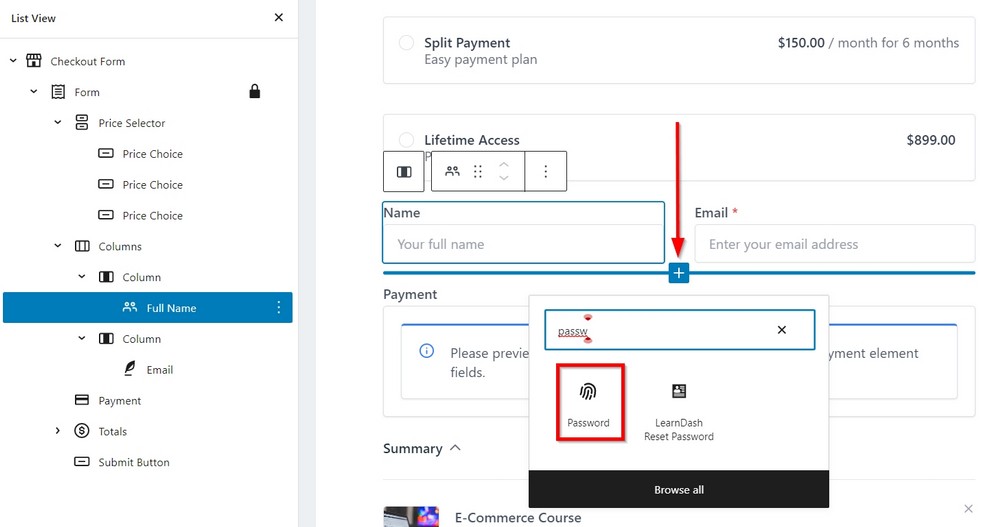Click the info icon in Payment notice
Viewport: 1000px width, 527px height.
pos(427,351)
